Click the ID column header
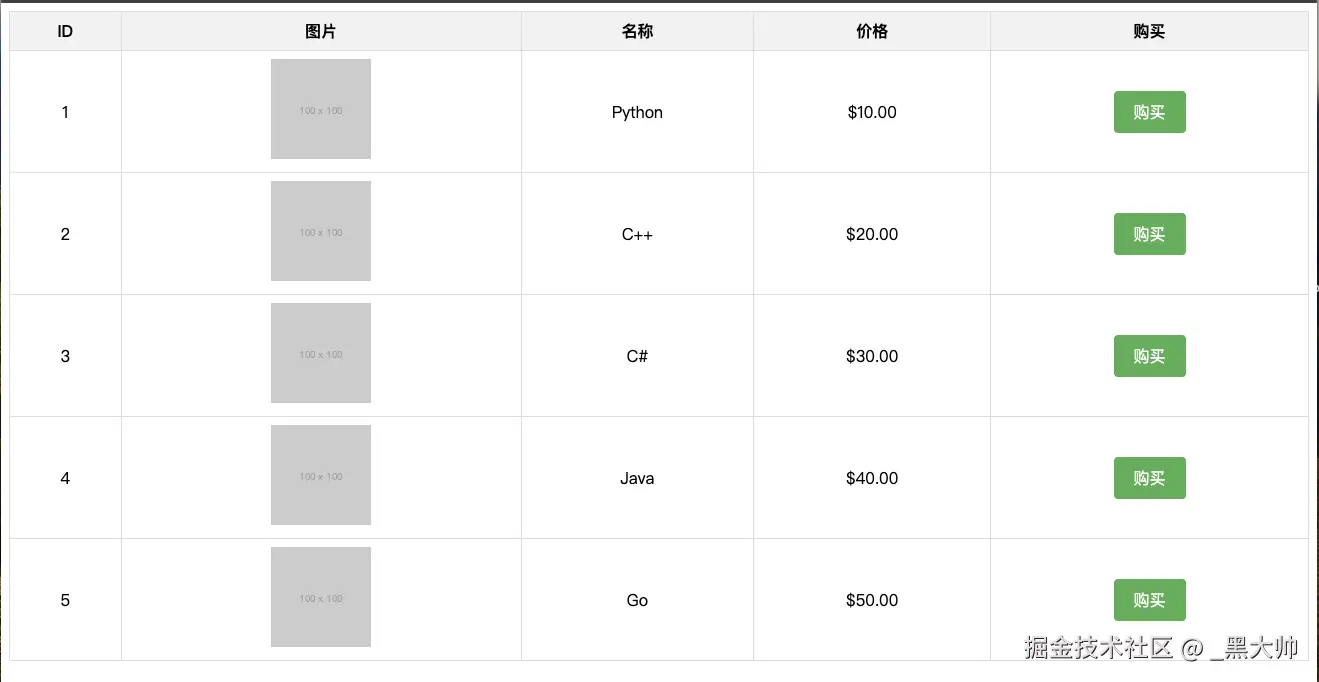Screen dimensions: 1319x682 65,31
